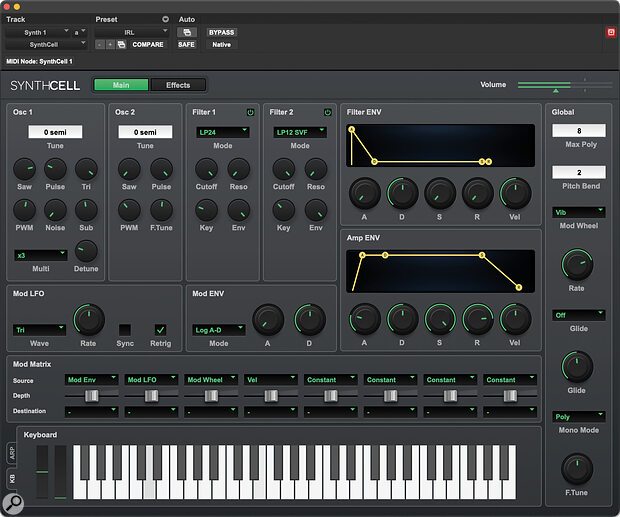The height and width of the screenshot is (517, 620).
Task: Open the IRL preset menu
Action: [x=132, y=32]
